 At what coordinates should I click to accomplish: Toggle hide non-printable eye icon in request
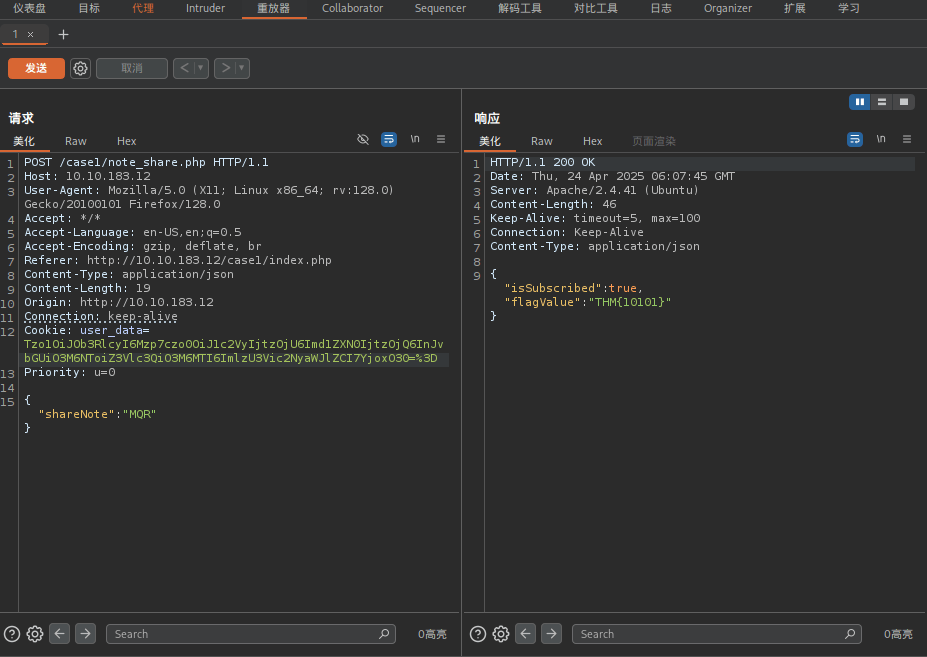pos(363,140)
